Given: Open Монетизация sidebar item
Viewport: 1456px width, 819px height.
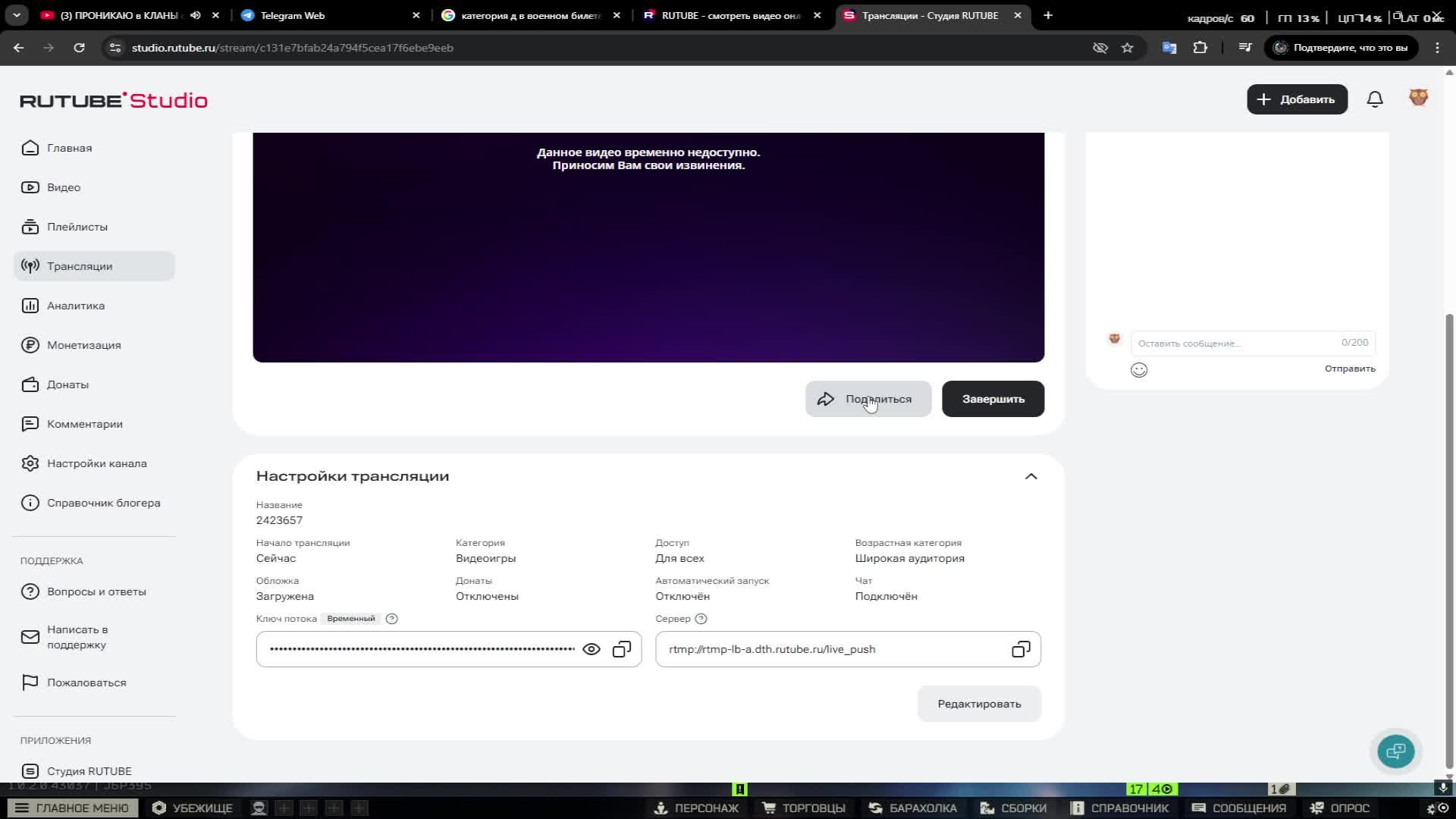Looking at the screenshot, I should tap(83, 345).
